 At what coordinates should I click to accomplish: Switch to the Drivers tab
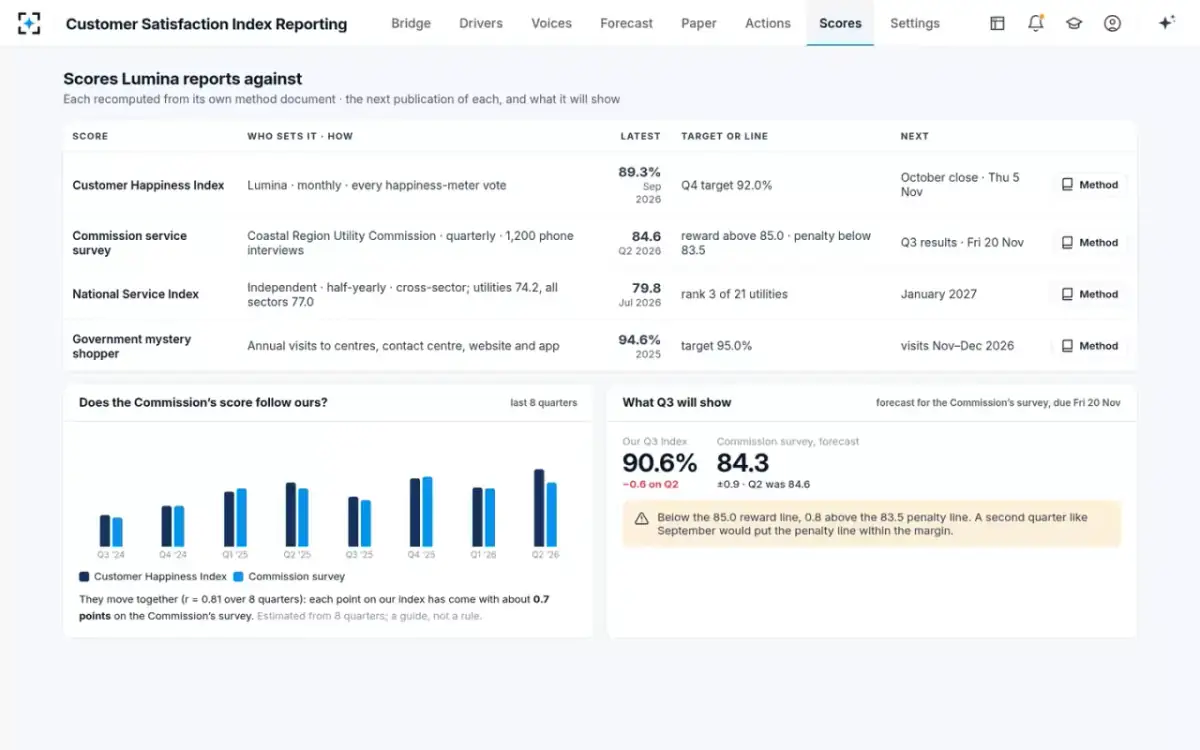481,23
